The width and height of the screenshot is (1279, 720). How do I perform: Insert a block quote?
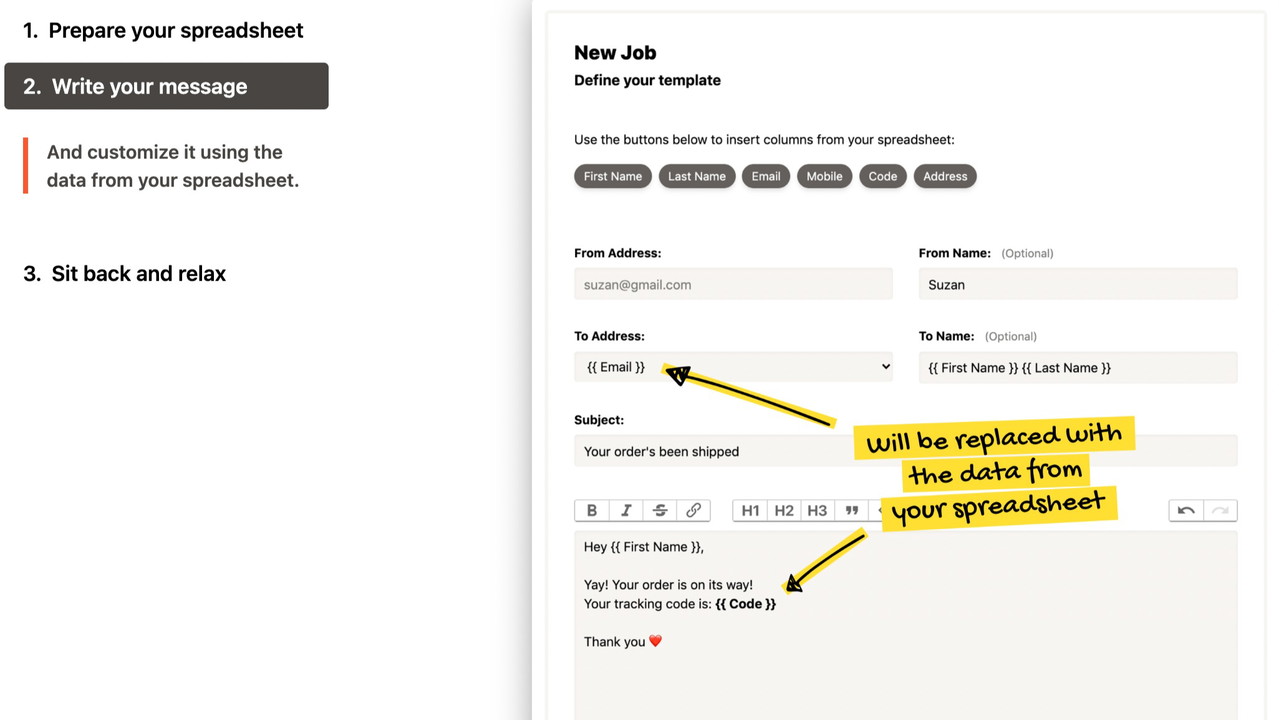[x=852, y=510]
